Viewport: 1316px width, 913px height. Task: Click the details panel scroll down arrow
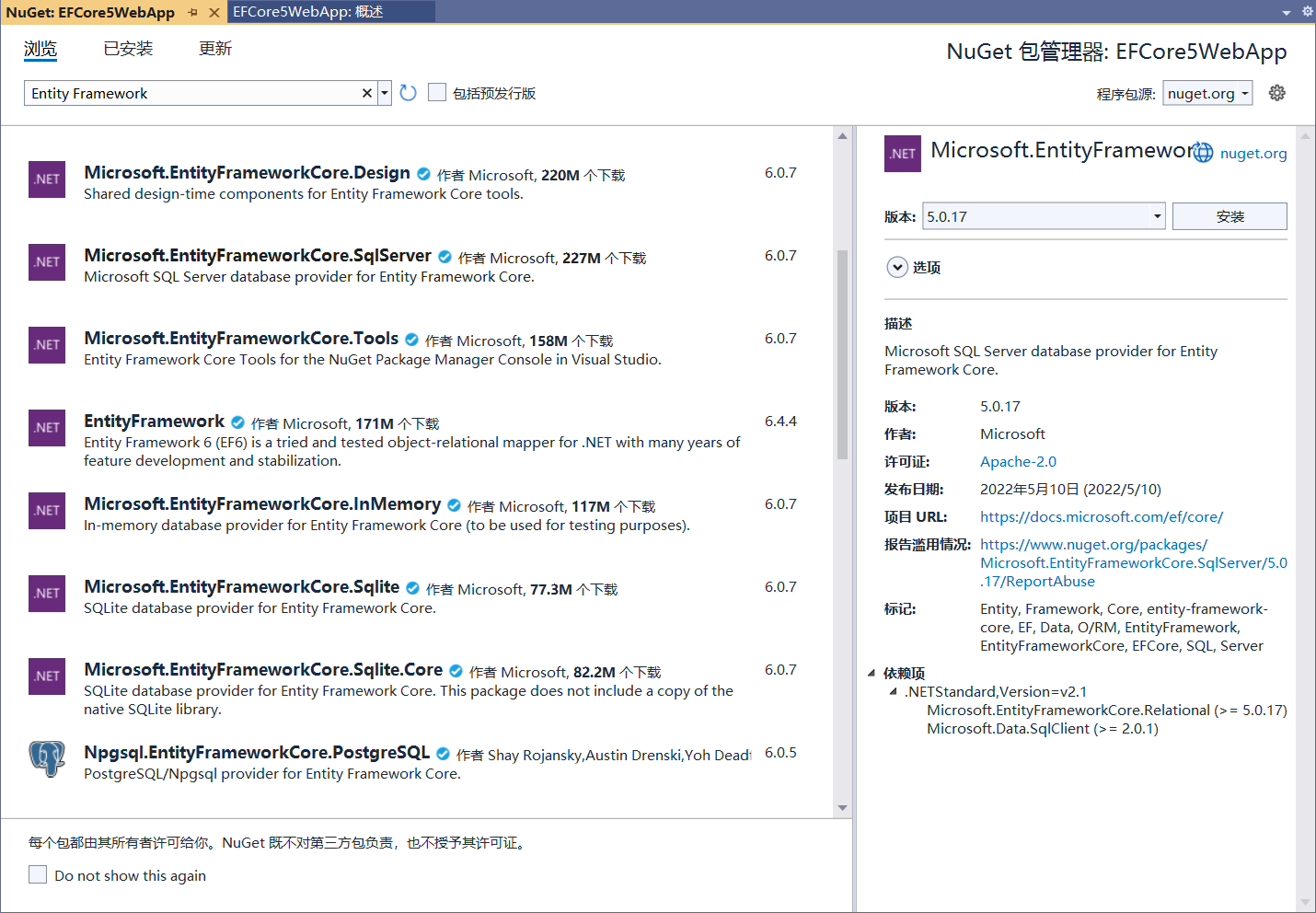click(1305, 902)
